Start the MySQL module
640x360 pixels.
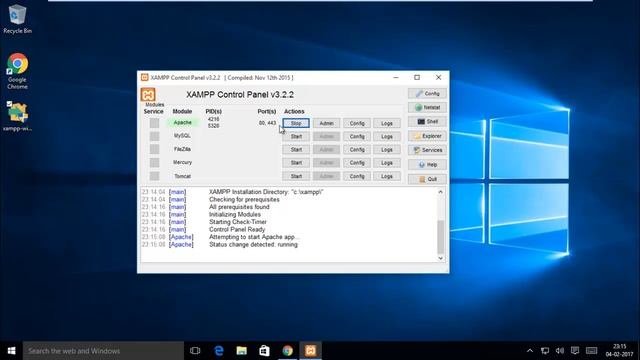pos(296,136)
